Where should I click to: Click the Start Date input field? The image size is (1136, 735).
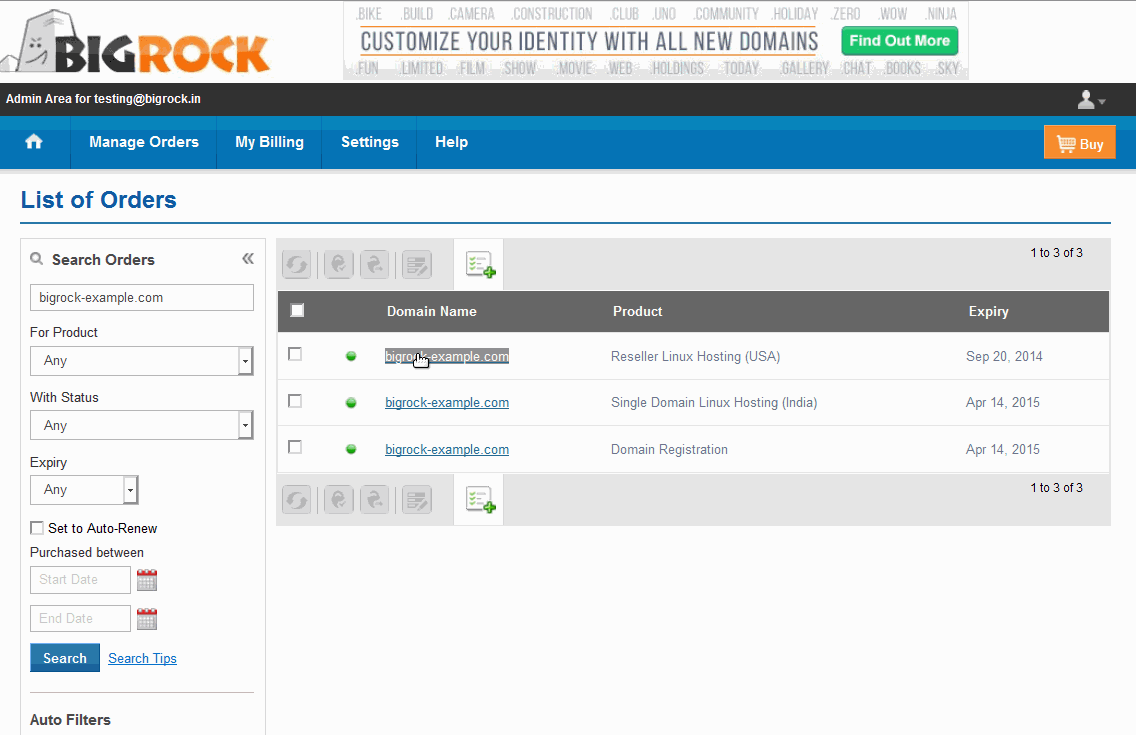click(x=80, y=580)
